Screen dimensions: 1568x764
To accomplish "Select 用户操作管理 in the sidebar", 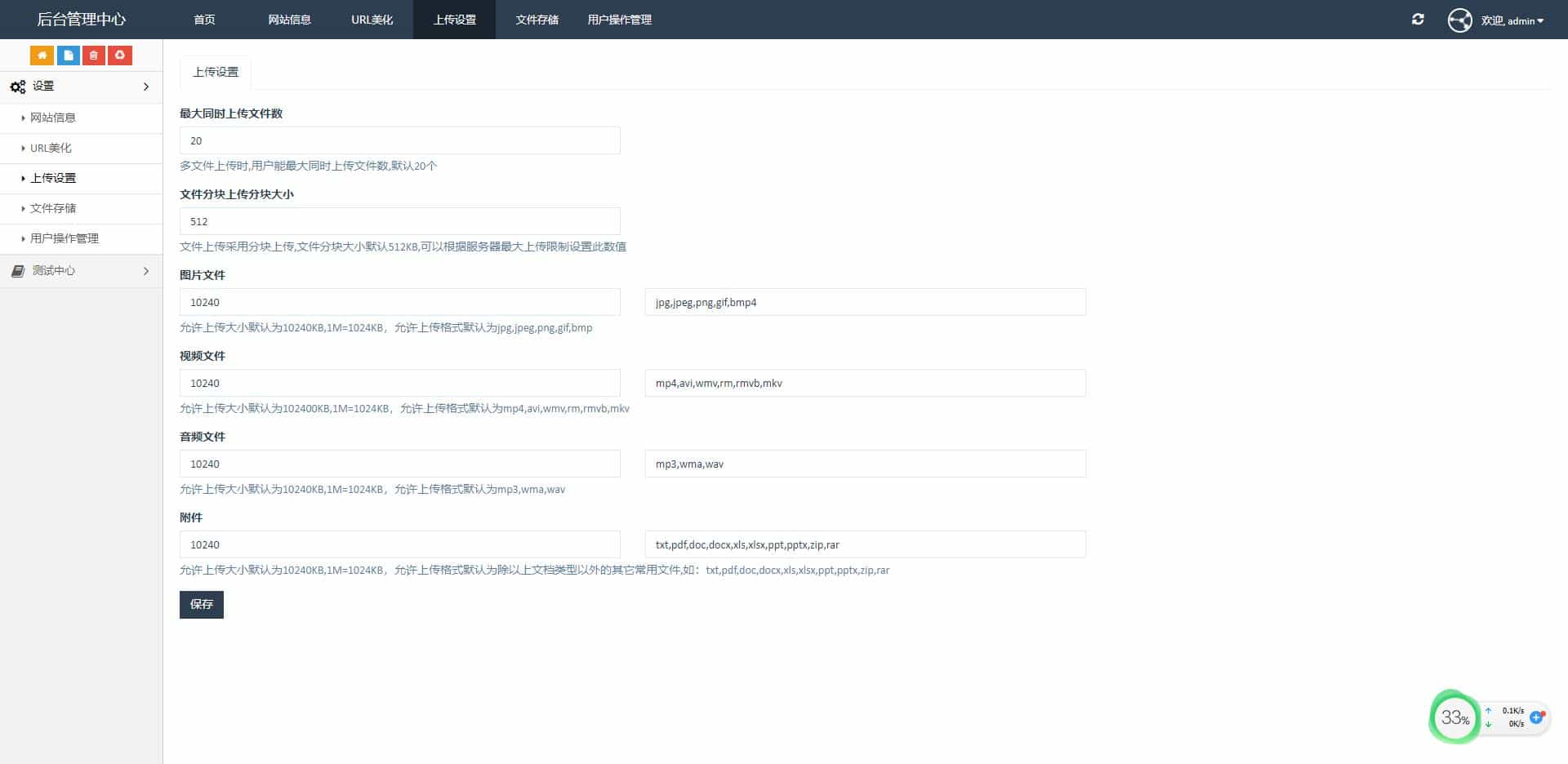I will (x=65, y=238).
